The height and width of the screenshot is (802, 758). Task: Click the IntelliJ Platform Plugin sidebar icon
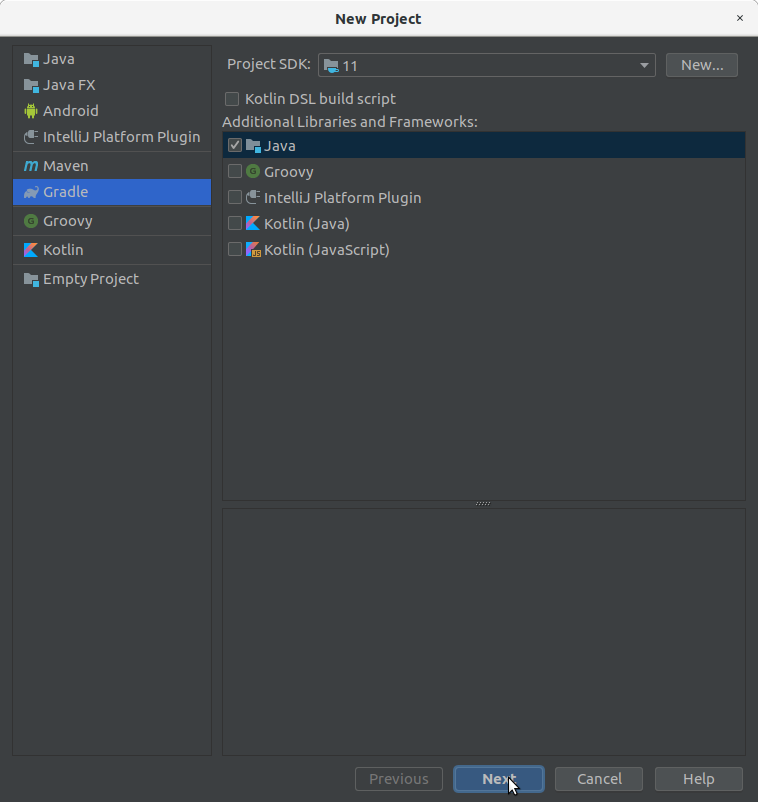[31, 137]
